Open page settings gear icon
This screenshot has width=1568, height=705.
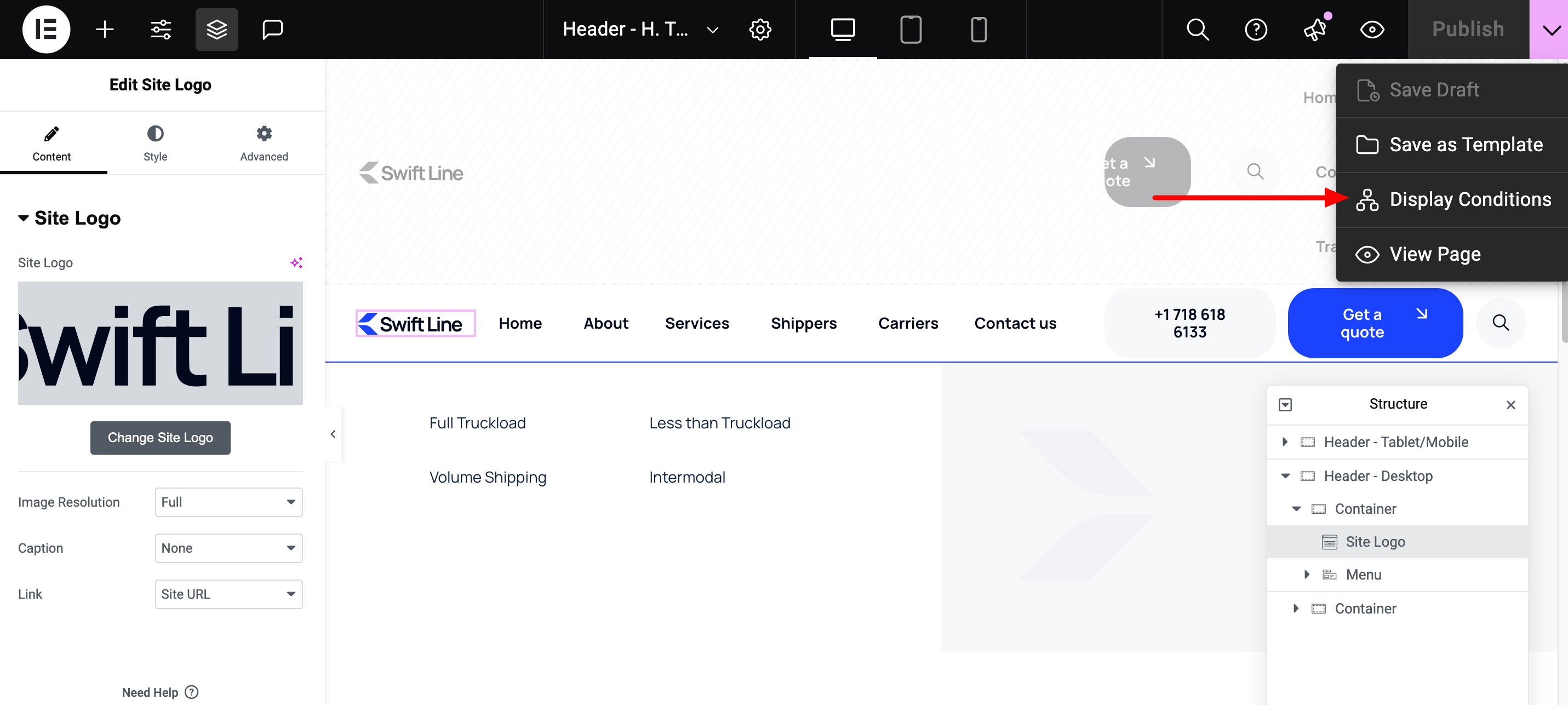point(760,29)
